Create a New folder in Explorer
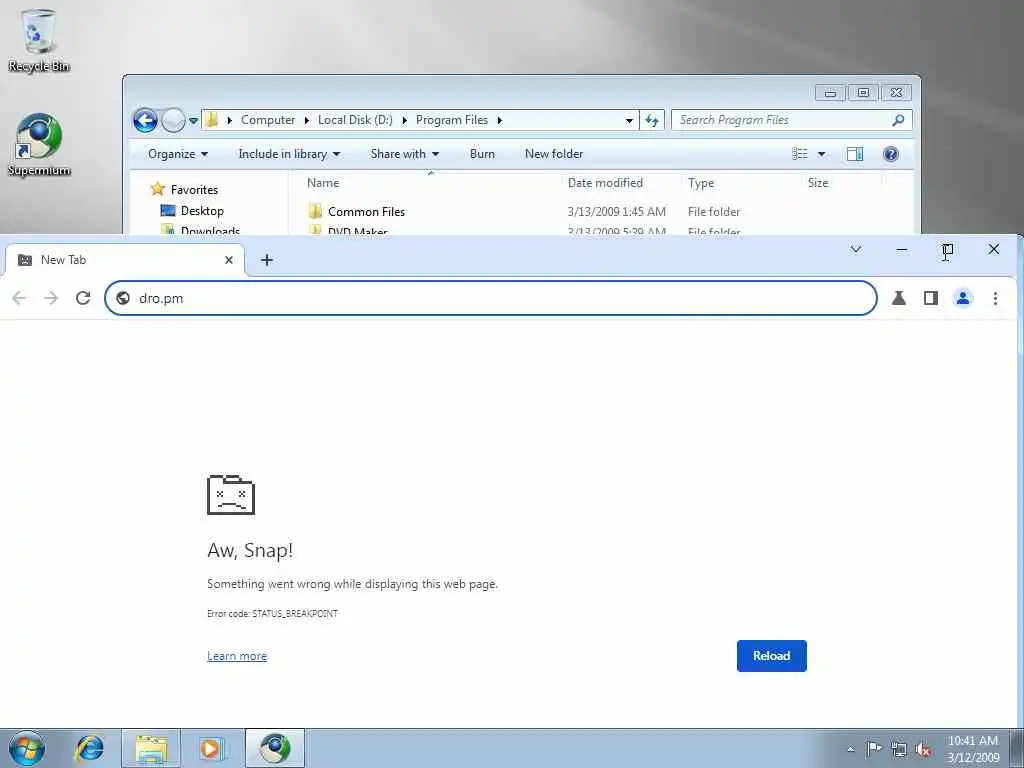The image size is (1024, 768). [x=554, y=154]
